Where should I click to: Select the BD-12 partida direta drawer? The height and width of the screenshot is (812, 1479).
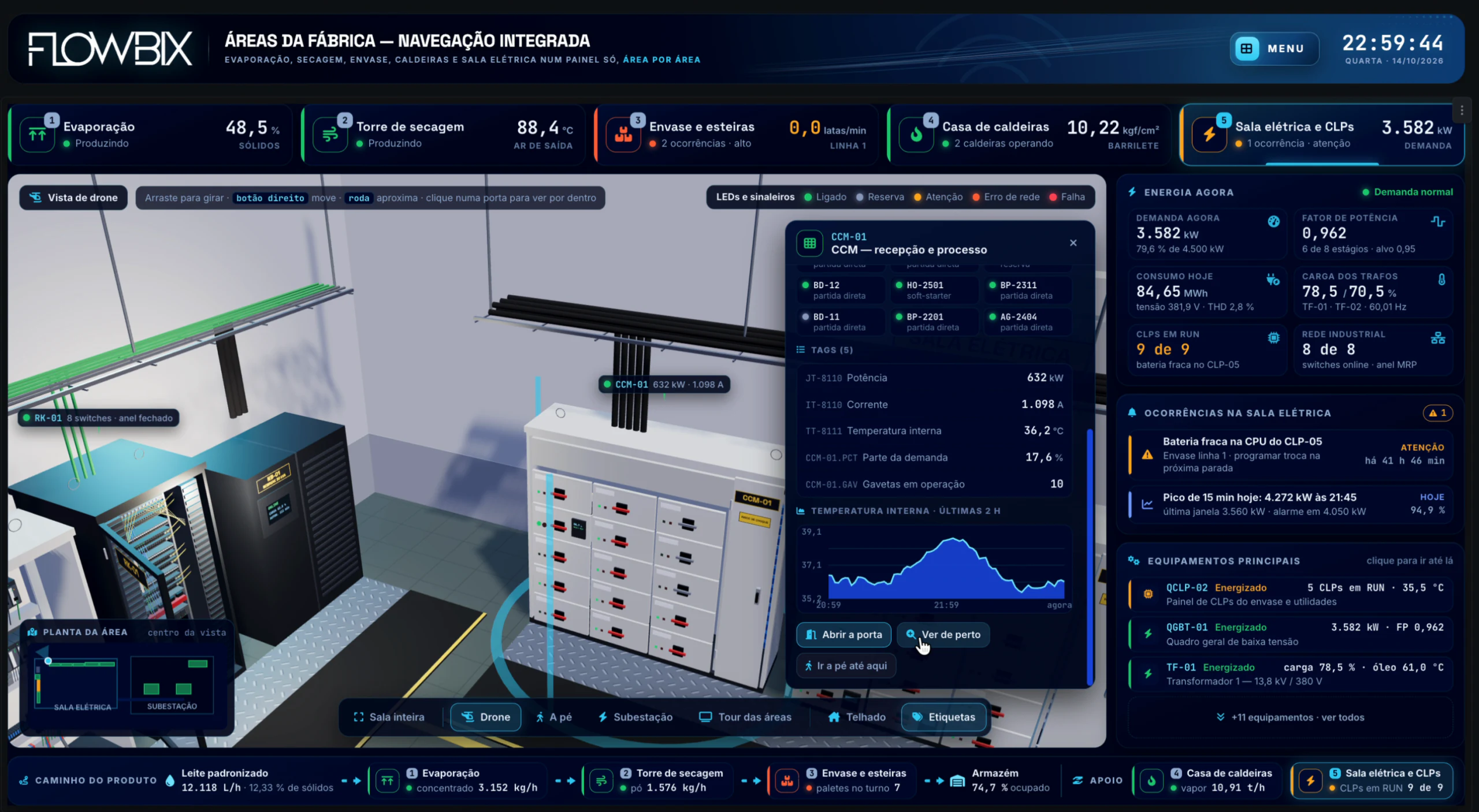click(841, 290)
